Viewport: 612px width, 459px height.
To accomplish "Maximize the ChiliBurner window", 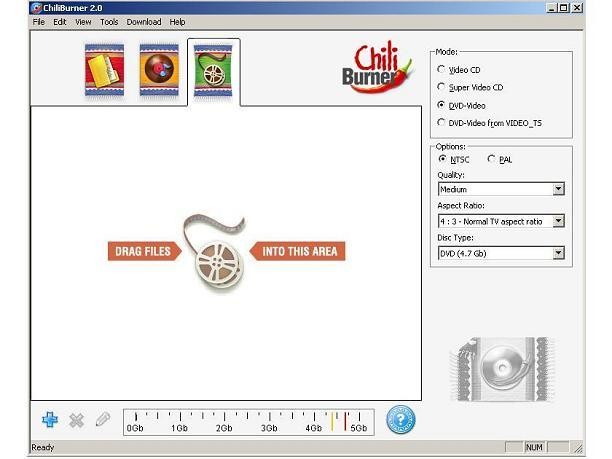I will (564, 7).
